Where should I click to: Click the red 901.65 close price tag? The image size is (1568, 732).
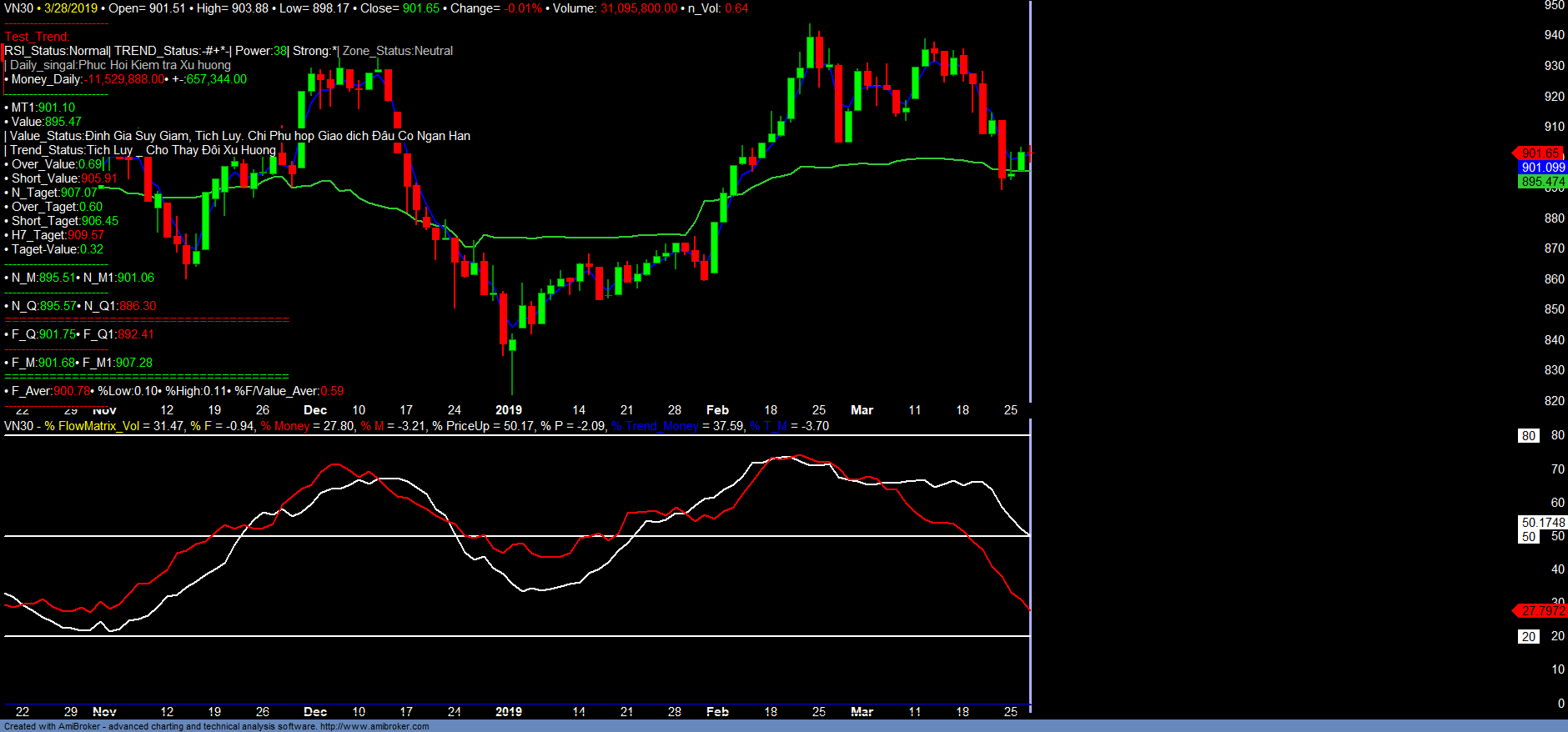[1540, 153]
